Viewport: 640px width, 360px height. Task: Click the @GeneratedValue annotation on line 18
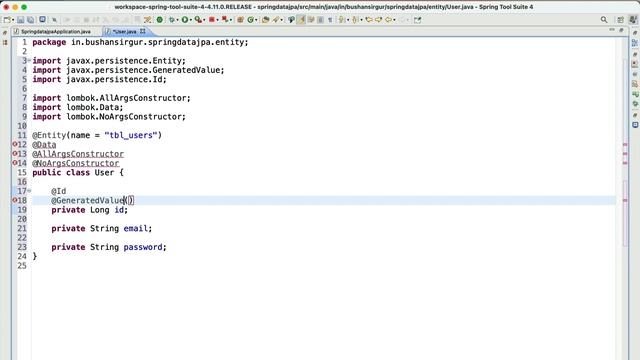pyautogui.click(x=87, y=200)
